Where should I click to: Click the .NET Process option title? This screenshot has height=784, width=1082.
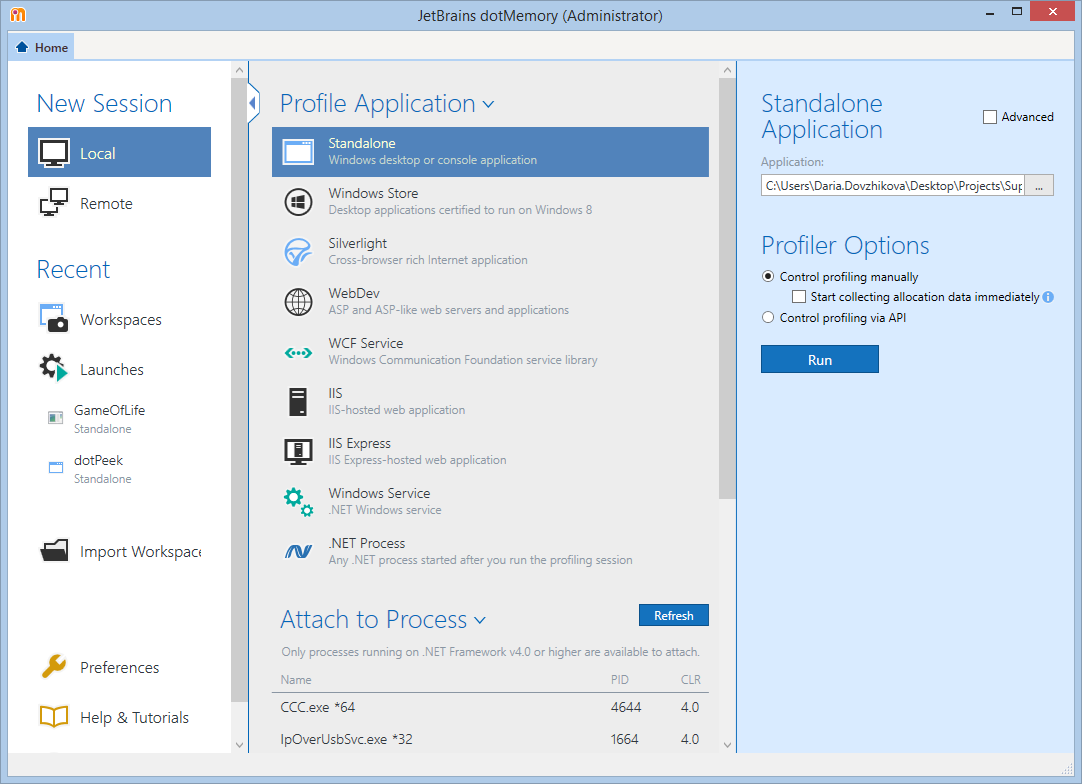pyautogui.click(x=366, y=543)
